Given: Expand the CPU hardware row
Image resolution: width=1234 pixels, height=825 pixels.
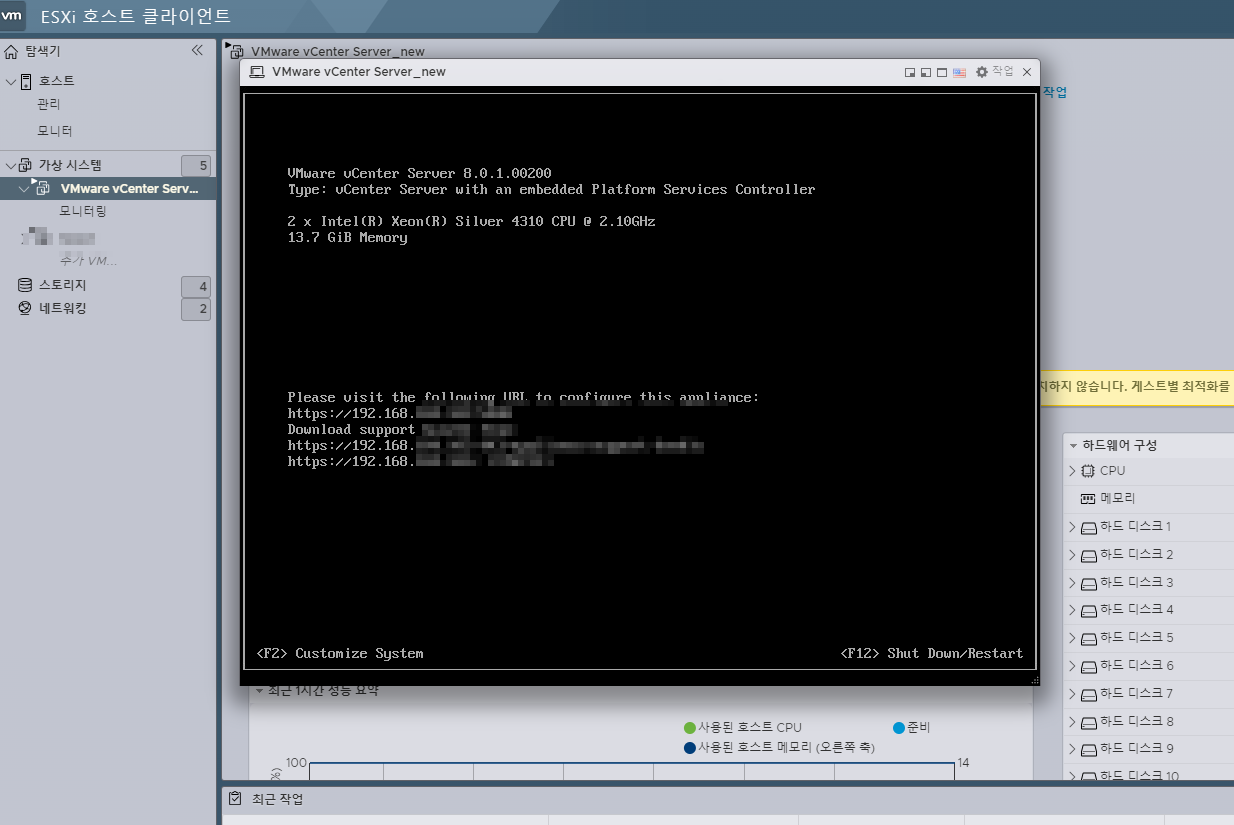Looking at the screenshot, I should 1072,471.
